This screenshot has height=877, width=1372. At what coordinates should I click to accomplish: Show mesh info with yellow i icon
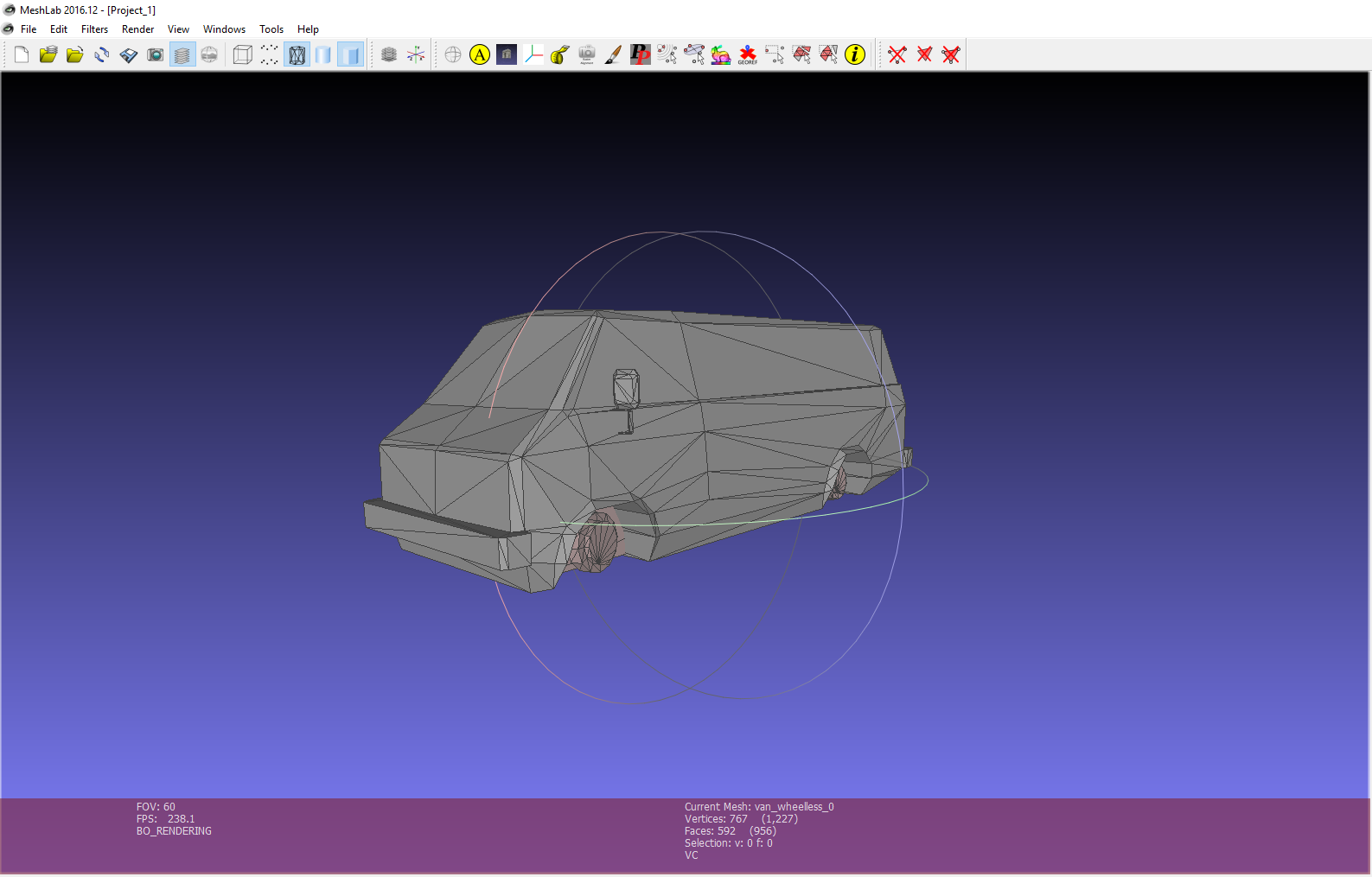(855, 55)
